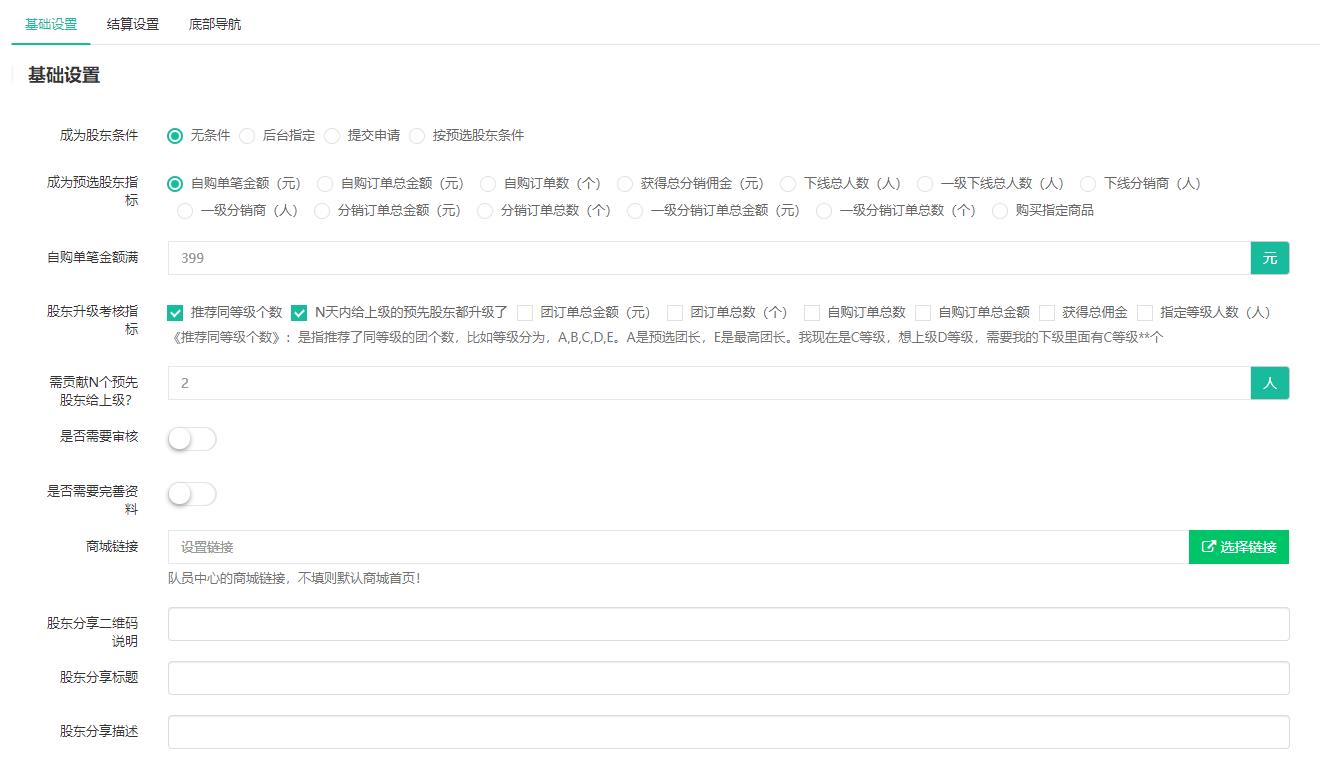Open the 底部导航 tab

pos(215,24)
